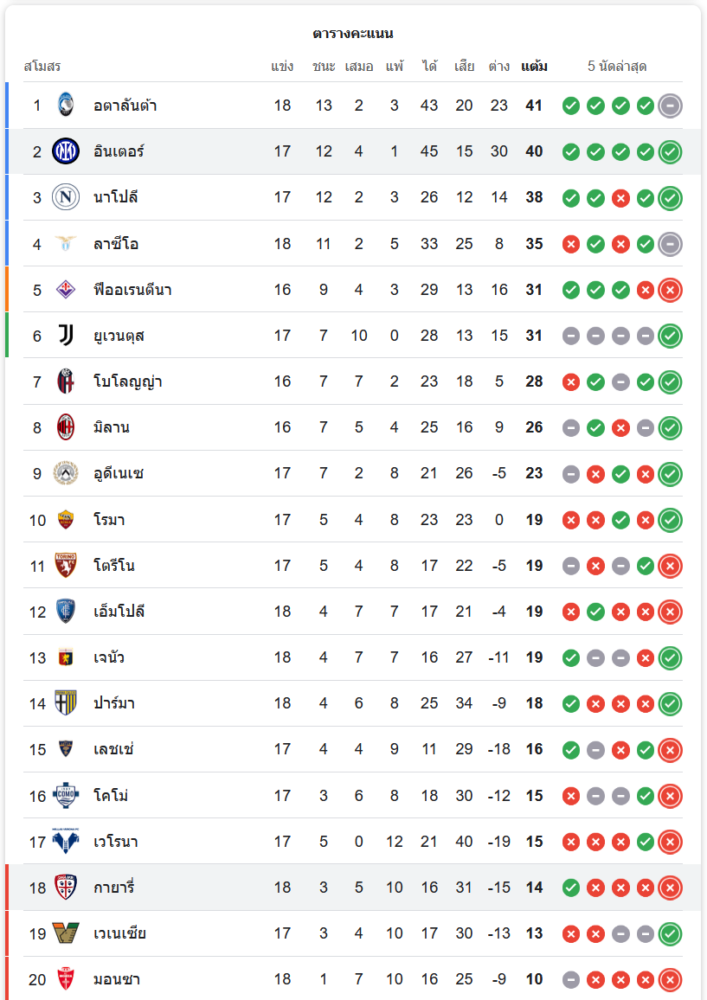Open the เอ็มโปลี team link
This screenshot has width=707, height=1000.
pos(119,611)
